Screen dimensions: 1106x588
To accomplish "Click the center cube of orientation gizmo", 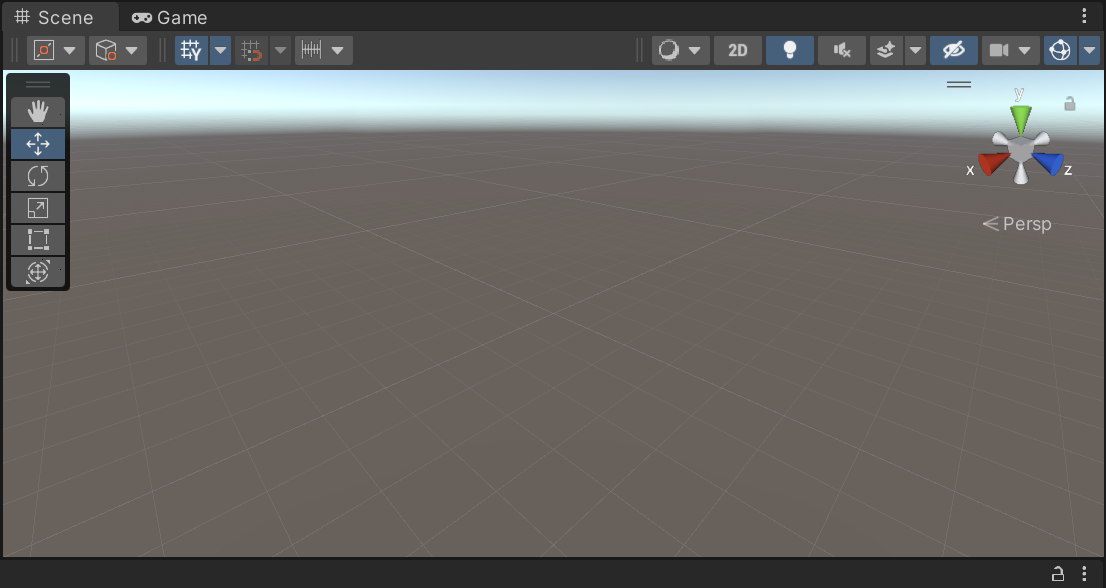I will pos(1021,149).
